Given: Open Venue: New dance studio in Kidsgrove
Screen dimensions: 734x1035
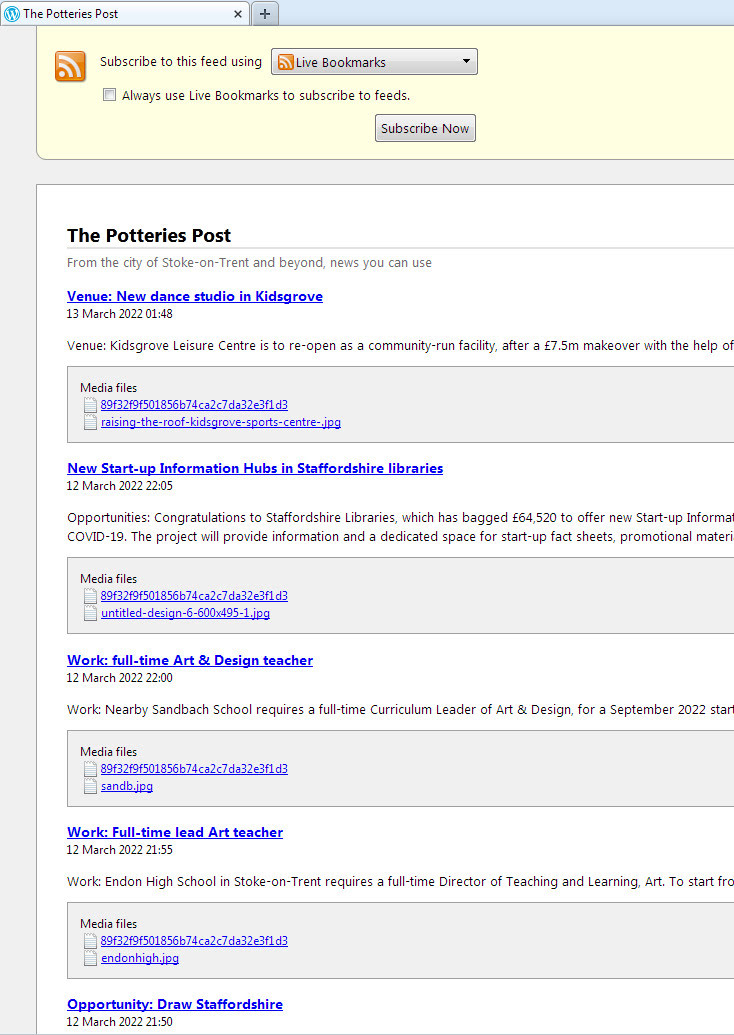Looking at the screenshot, I should (x=194, y=296).
